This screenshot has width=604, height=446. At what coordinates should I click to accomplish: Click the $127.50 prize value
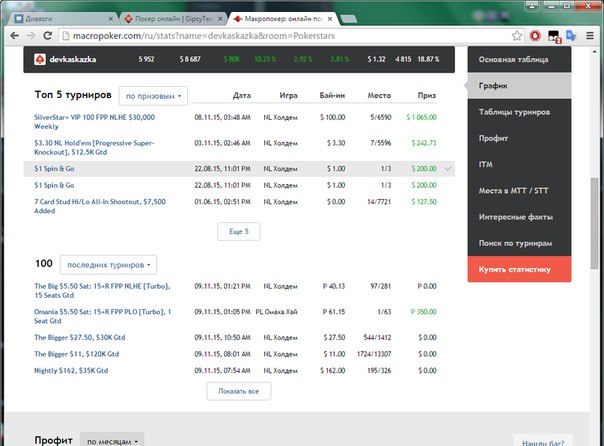click(x=424, y=202)
